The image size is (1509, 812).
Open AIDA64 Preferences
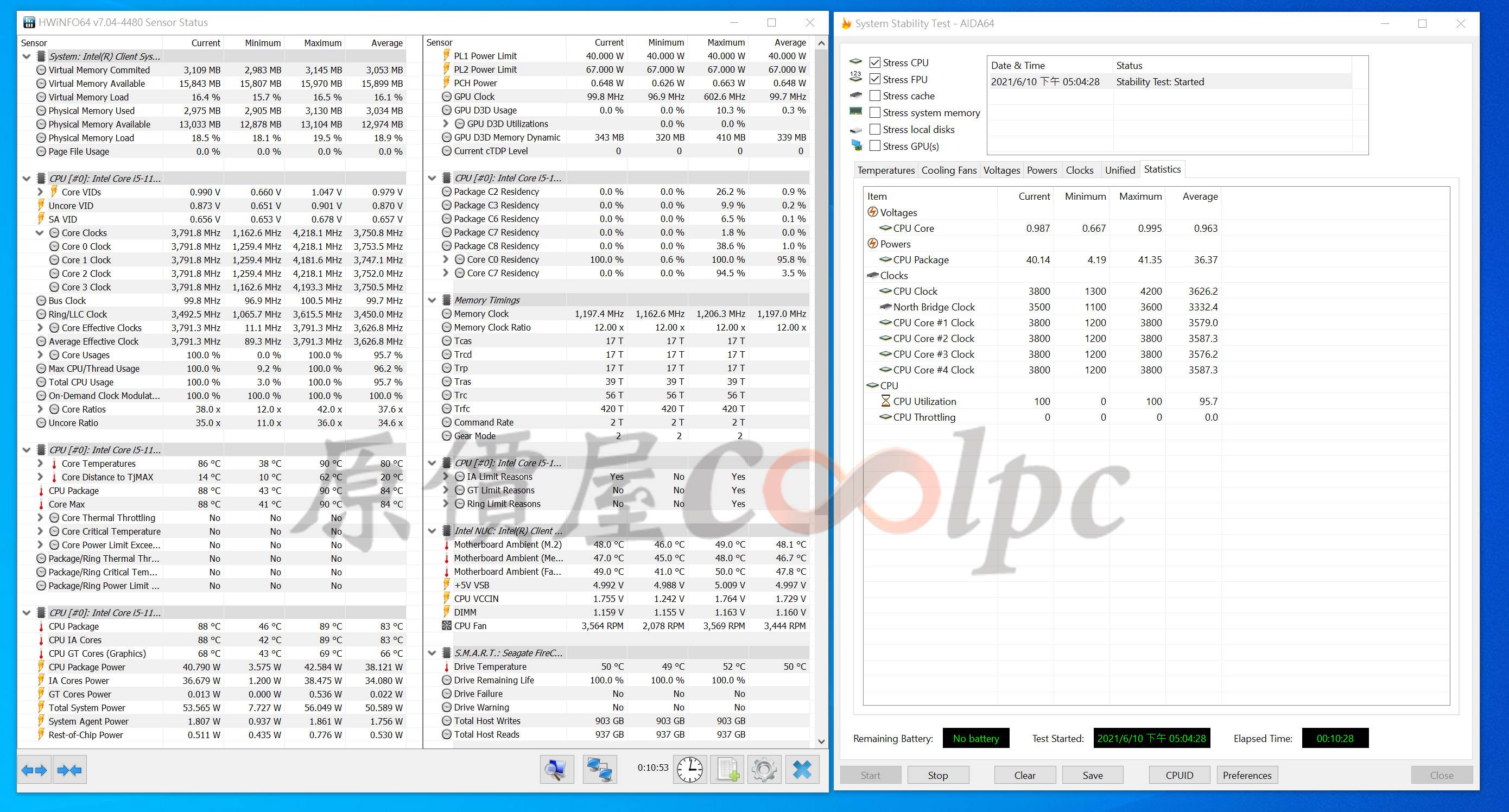coord(1247,775)
